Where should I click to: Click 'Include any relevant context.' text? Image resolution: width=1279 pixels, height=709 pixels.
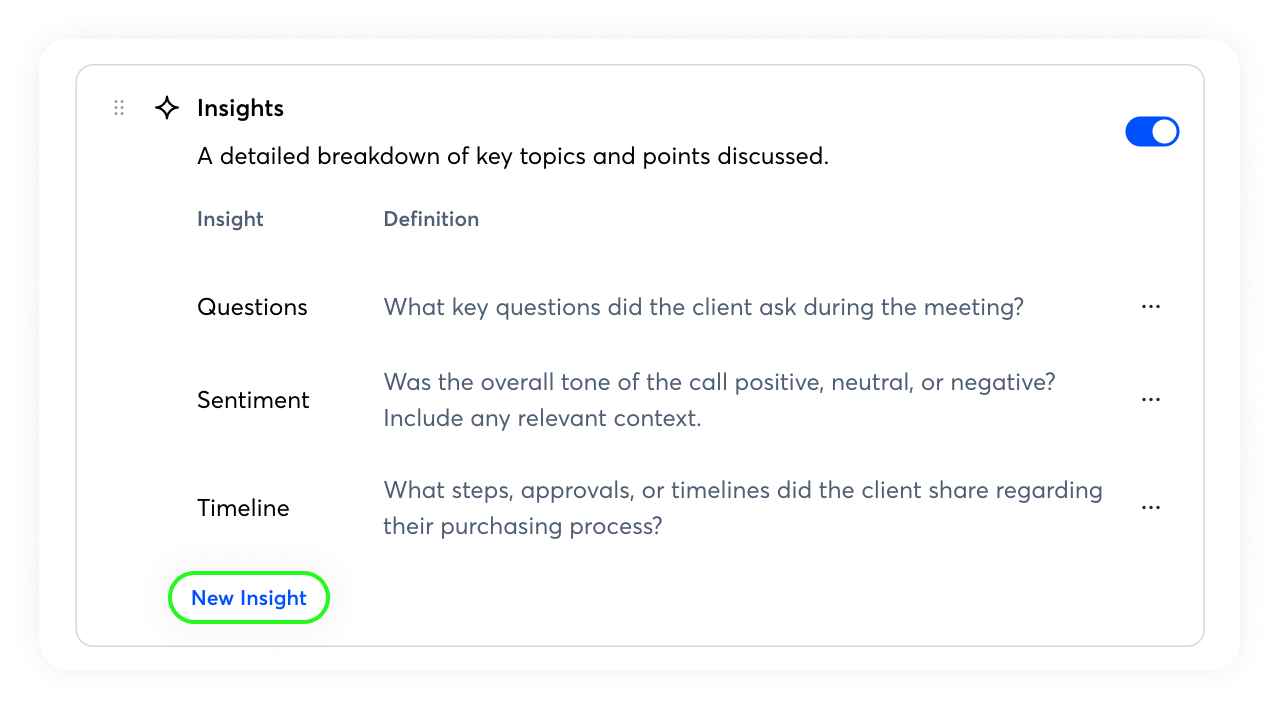(x=542, y=418)
